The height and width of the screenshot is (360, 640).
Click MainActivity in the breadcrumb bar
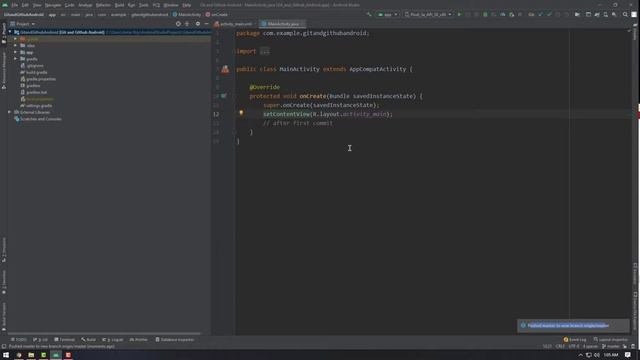click(x=187, y=14)
